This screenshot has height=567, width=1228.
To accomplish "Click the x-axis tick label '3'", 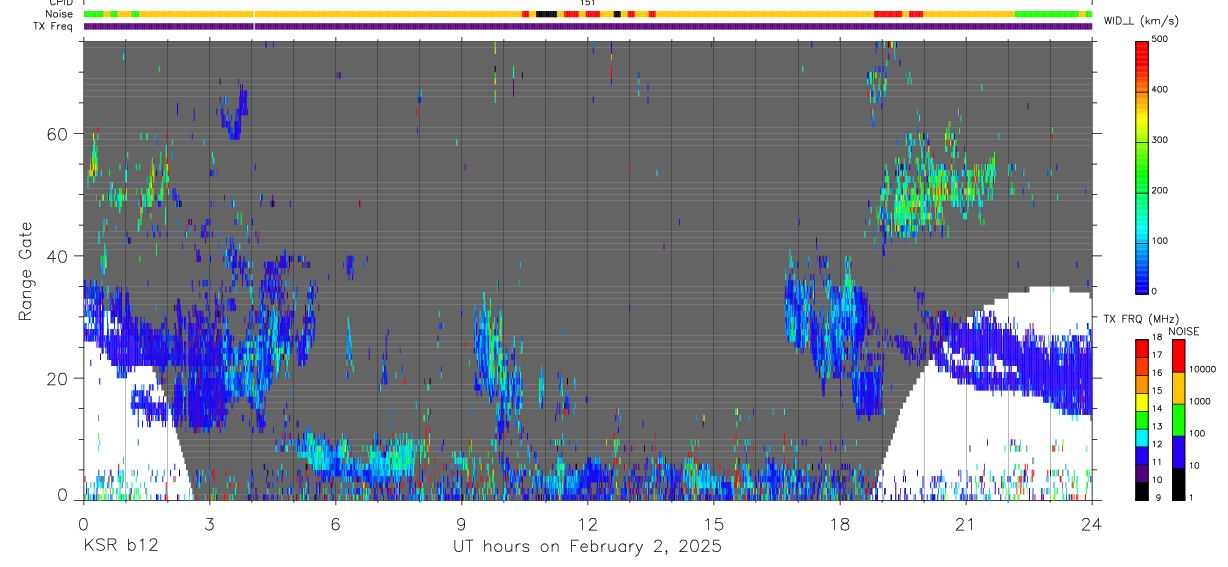I will (x=209, y=524).
